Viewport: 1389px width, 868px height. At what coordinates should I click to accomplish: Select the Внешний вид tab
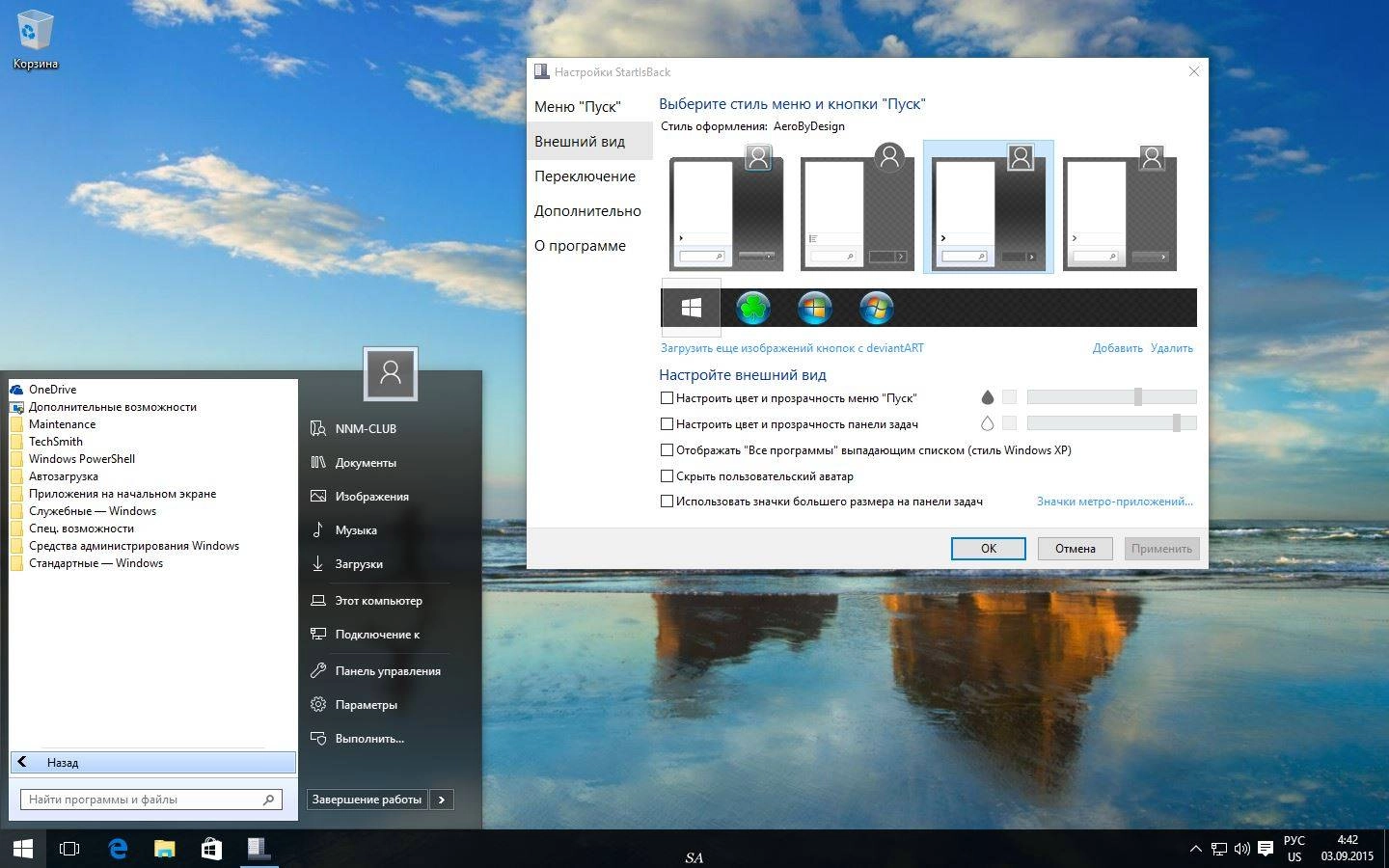[590, 141]
